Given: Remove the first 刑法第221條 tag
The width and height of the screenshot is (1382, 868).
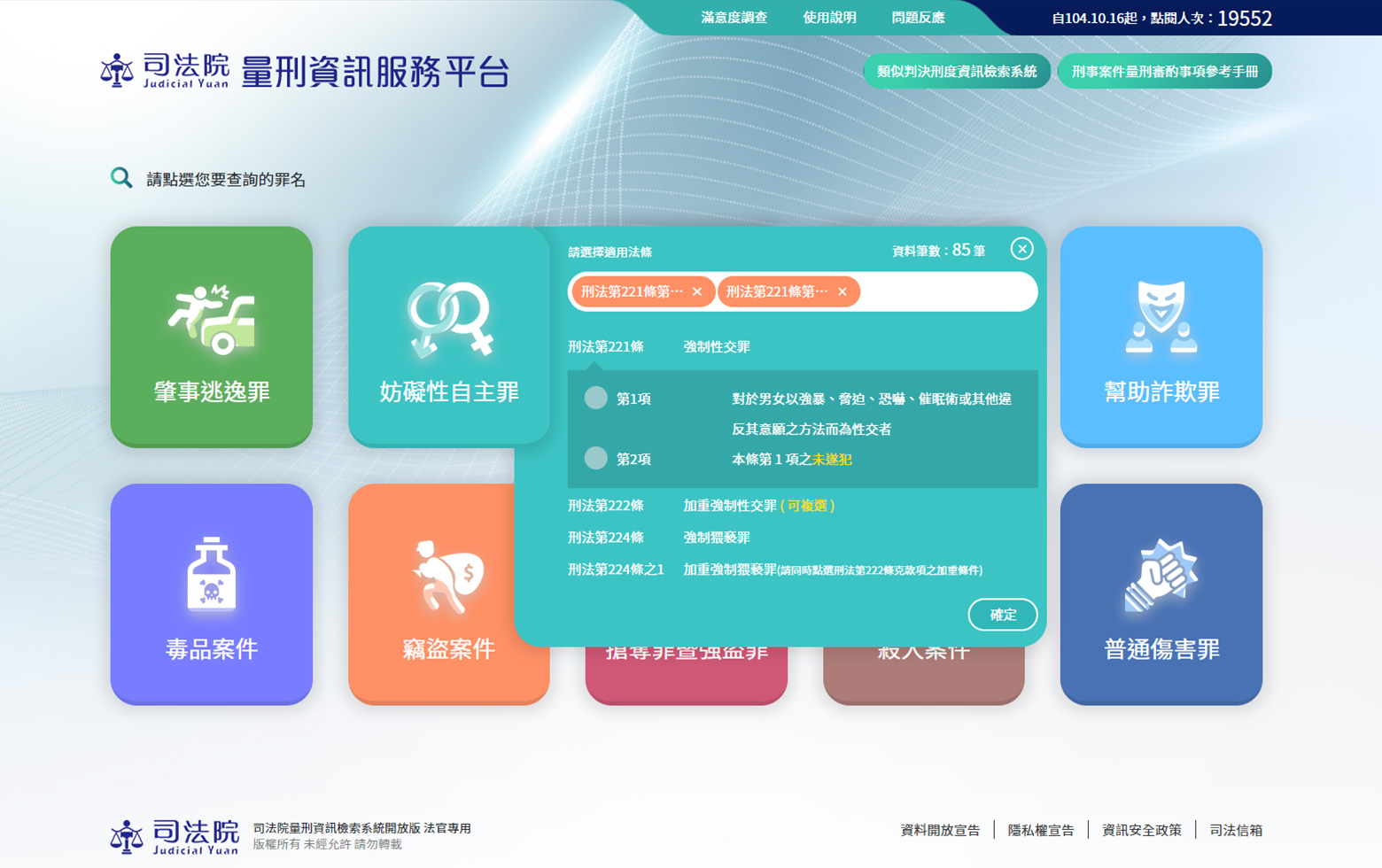Looking at the screenshot, I should pos(697,291).
